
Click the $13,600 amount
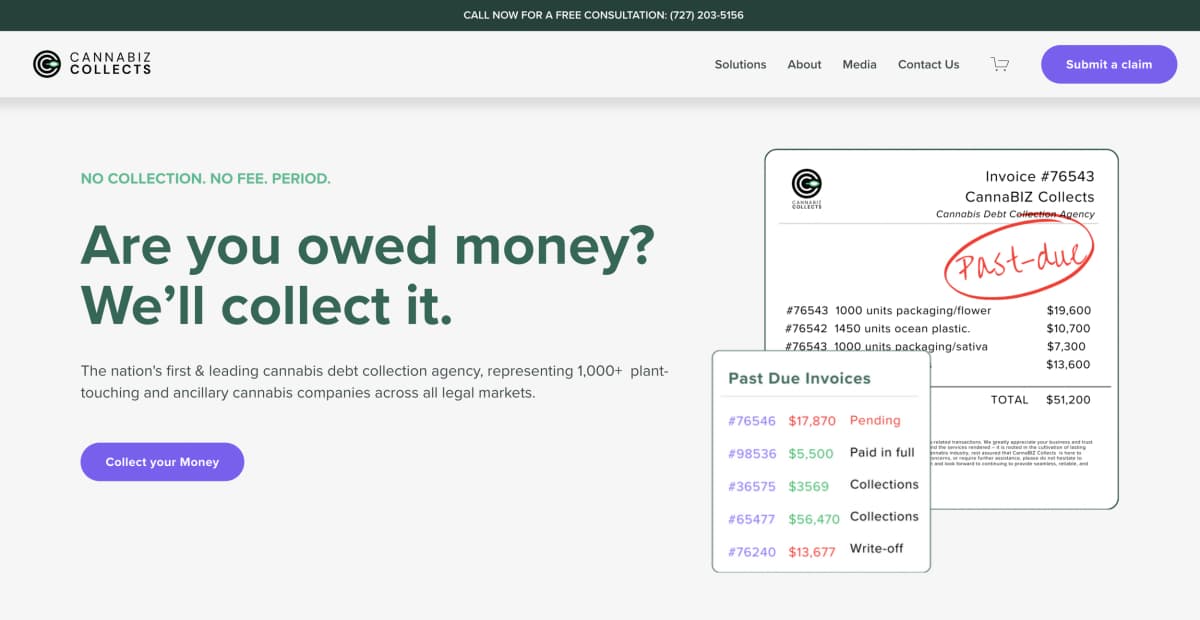(1068, 364)
